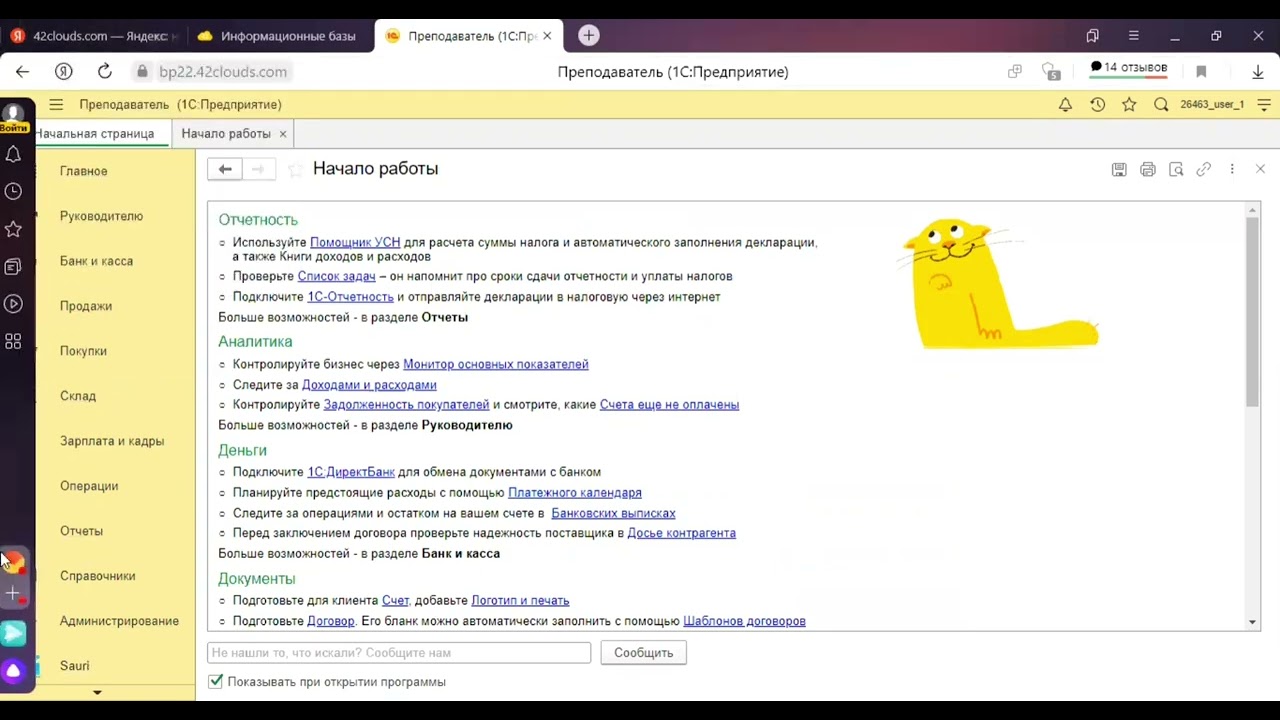The image size is (1280, 720).
Task: Open print preview icon in form toolbar
Action: 1176,170
